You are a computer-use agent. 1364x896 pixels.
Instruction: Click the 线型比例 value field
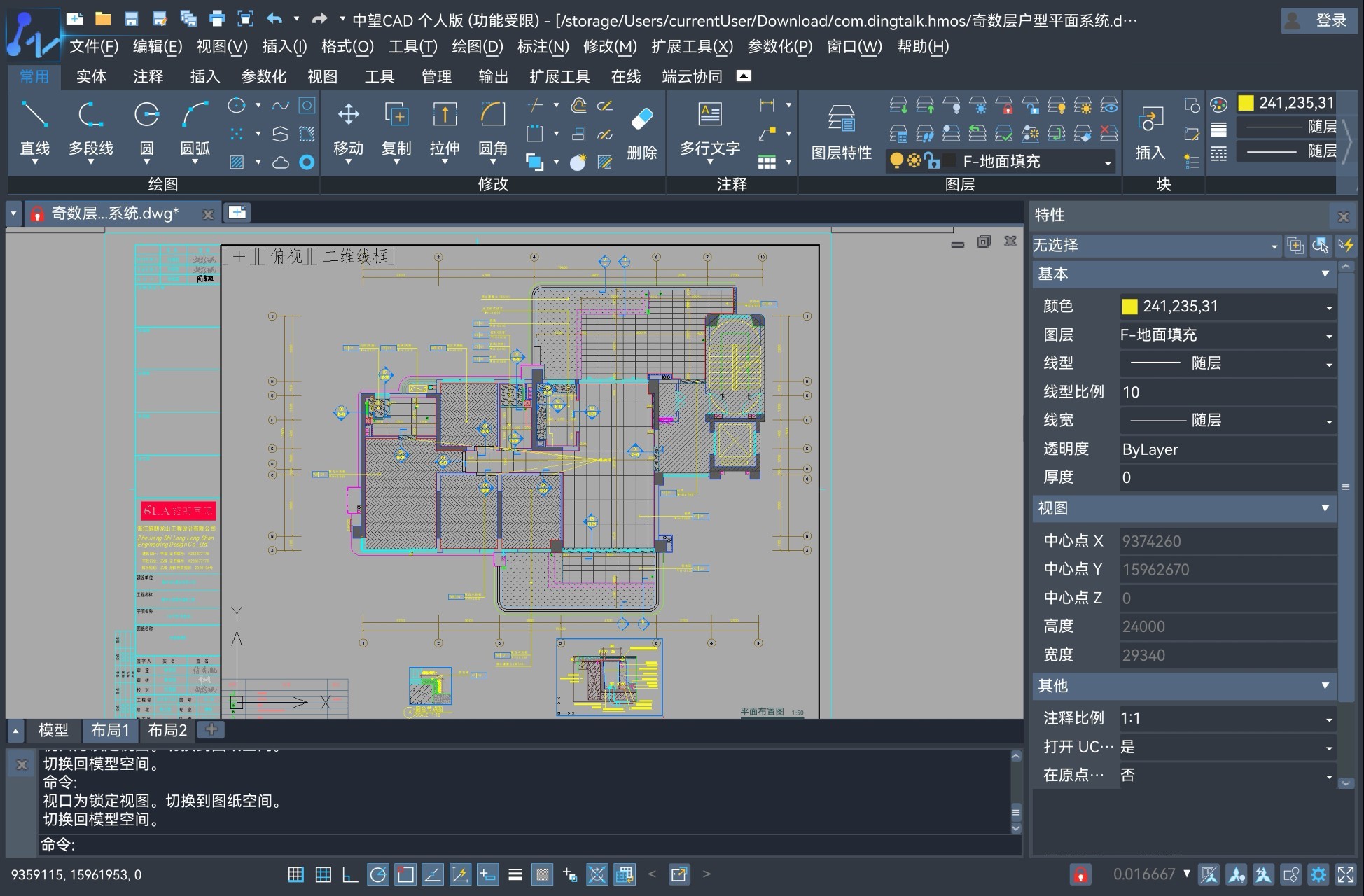(1228, 392)
